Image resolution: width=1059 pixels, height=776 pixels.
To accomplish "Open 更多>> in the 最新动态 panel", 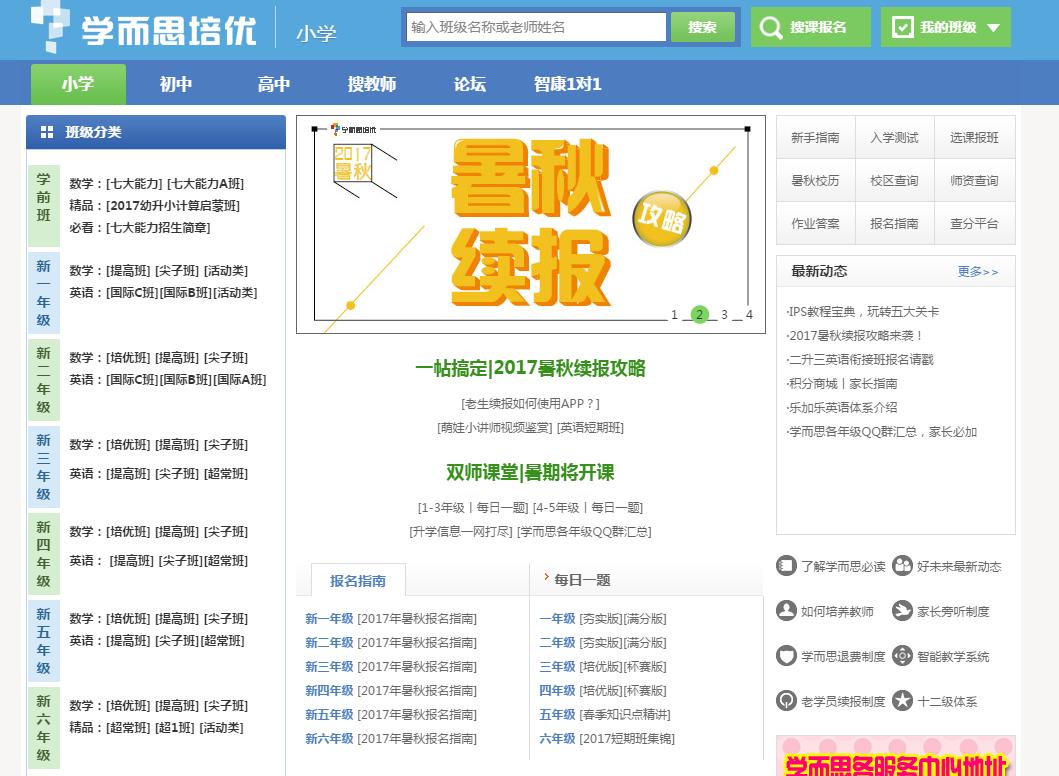I will coord(977,271).
